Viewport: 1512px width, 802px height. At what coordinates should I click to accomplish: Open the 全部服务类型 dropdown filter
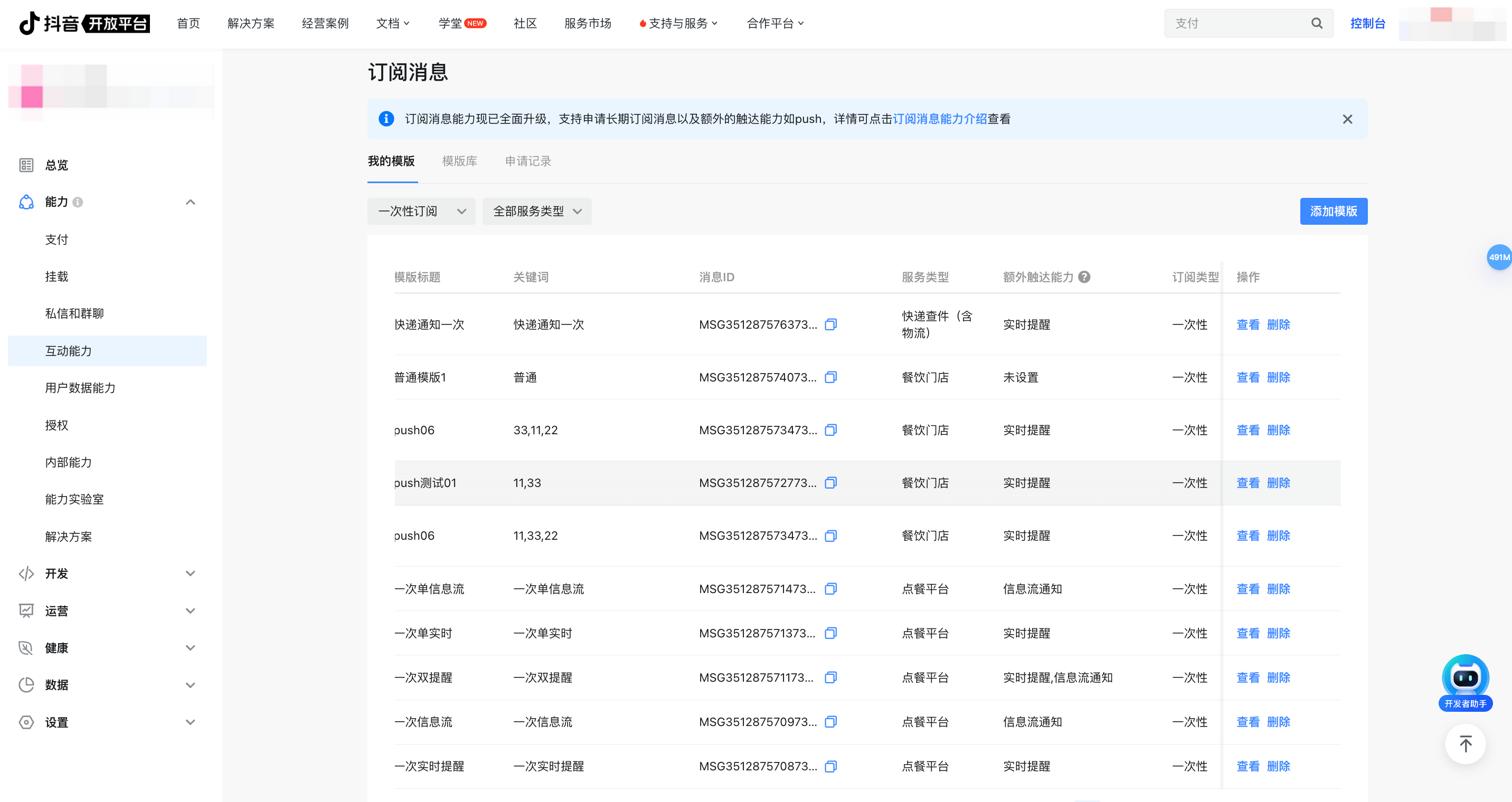(536, 211)
